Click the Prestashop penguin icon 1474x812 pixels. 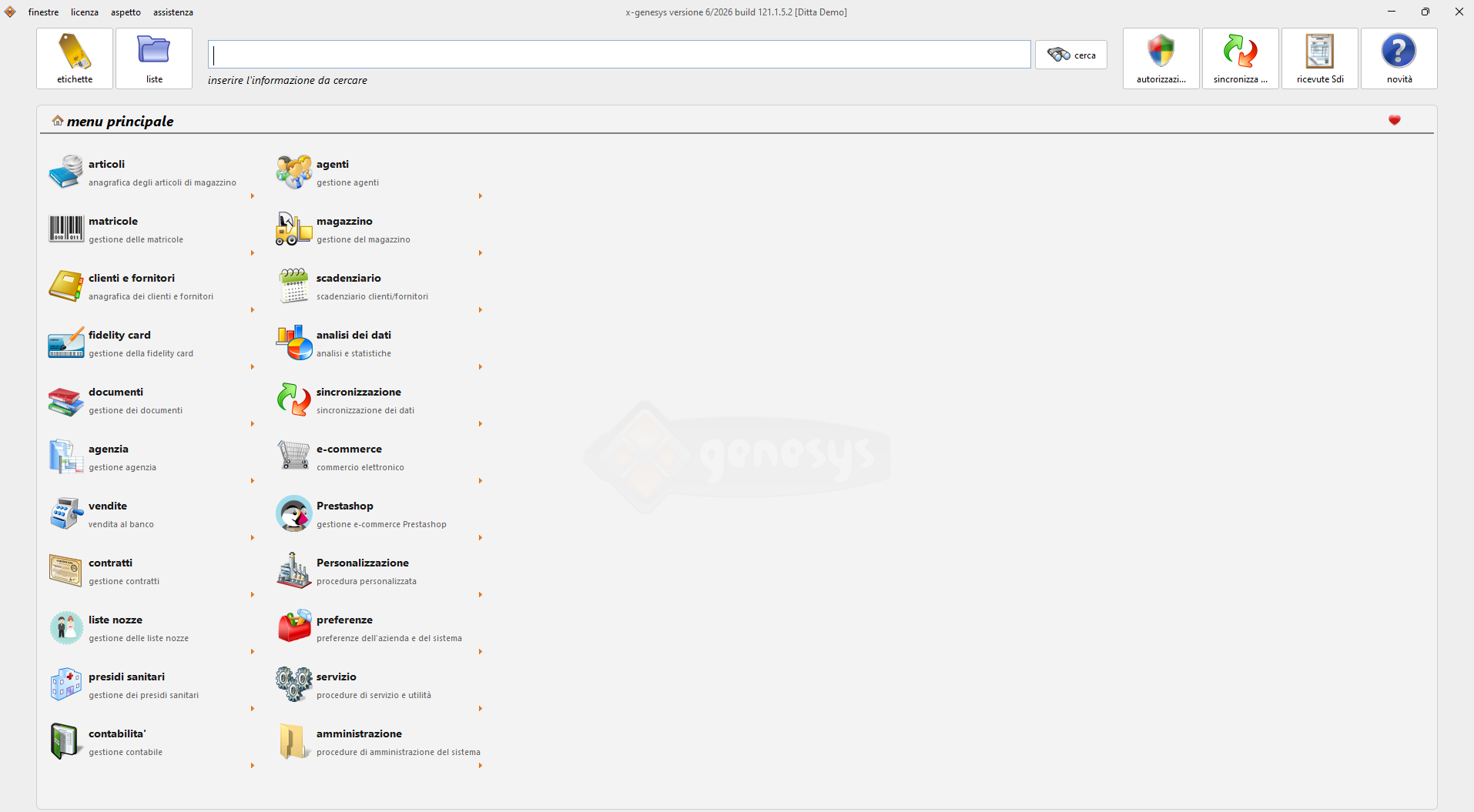tap(294, 513)
